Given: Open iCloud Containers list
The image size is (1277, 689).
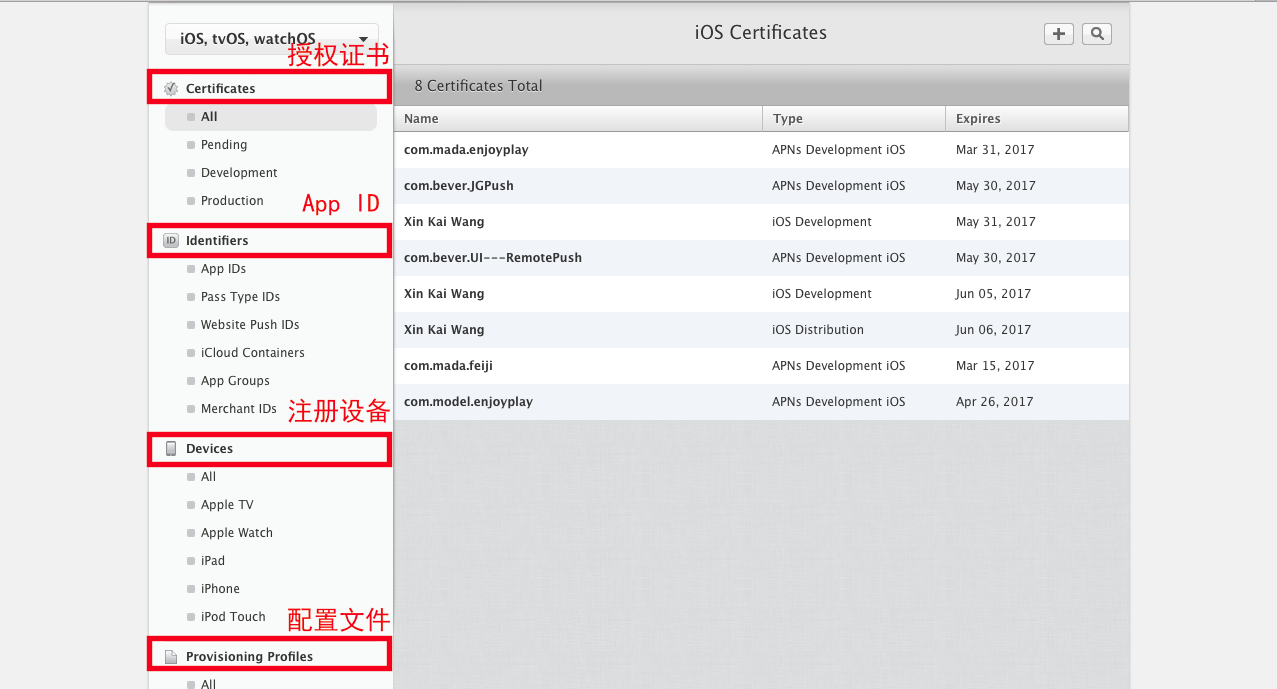Looking at the screenshot, I should 252,353.
